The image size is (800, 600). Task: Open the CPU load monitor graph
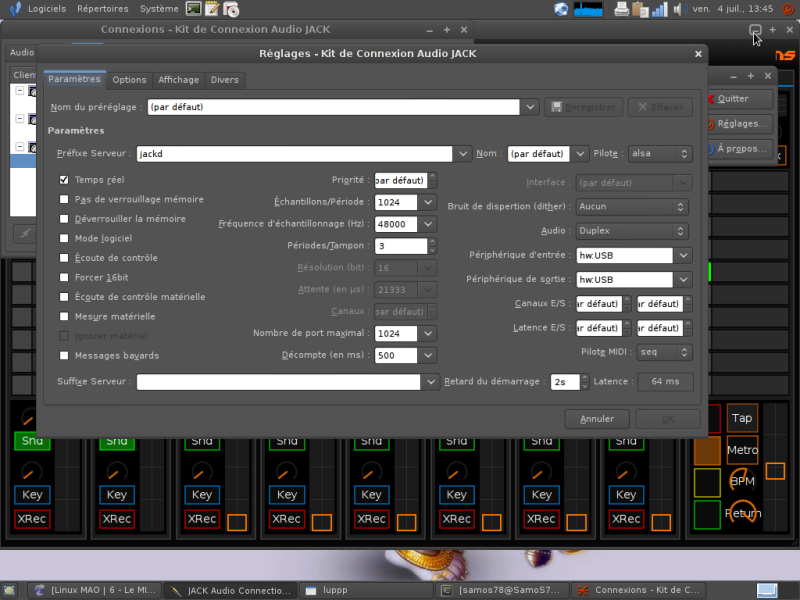[588, 9]
